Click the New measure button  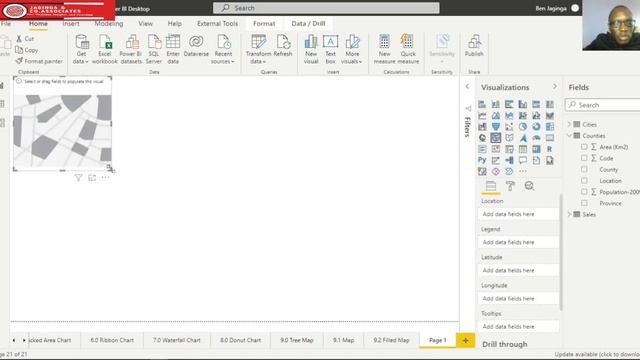coord(384,49)
